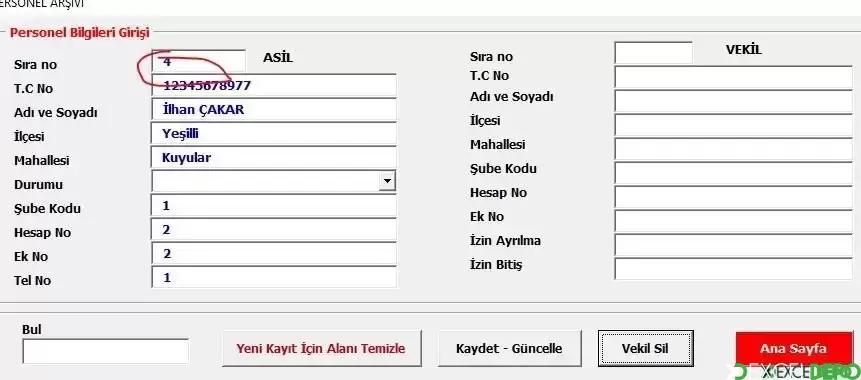Click the Bul search field

(x=105, y=351)
